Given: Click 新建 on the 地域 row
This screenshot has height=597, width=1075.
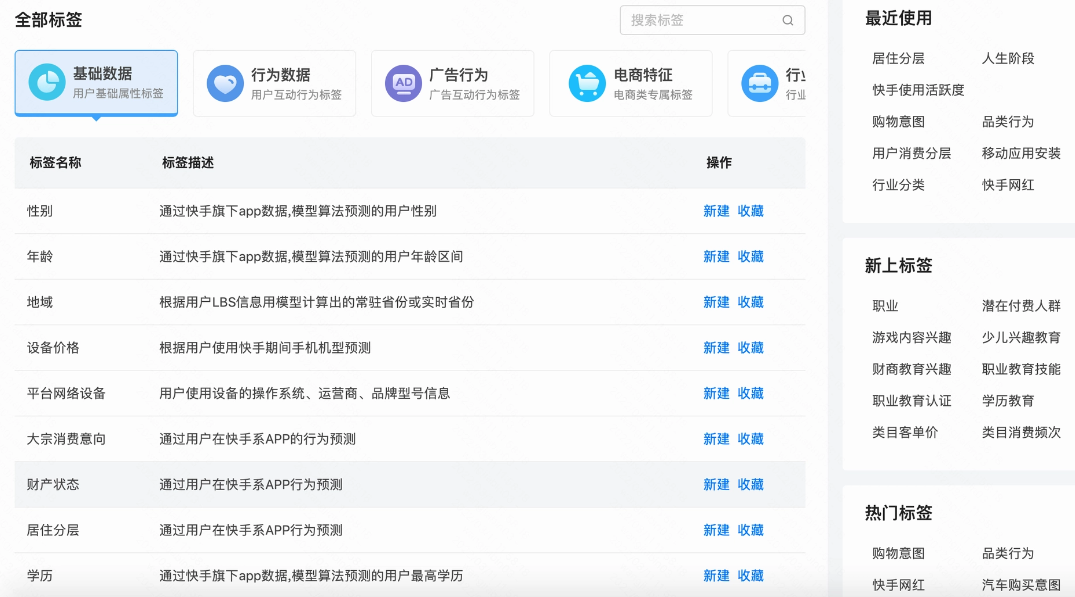Looking at the screenshot, I should tap(714, 302).
